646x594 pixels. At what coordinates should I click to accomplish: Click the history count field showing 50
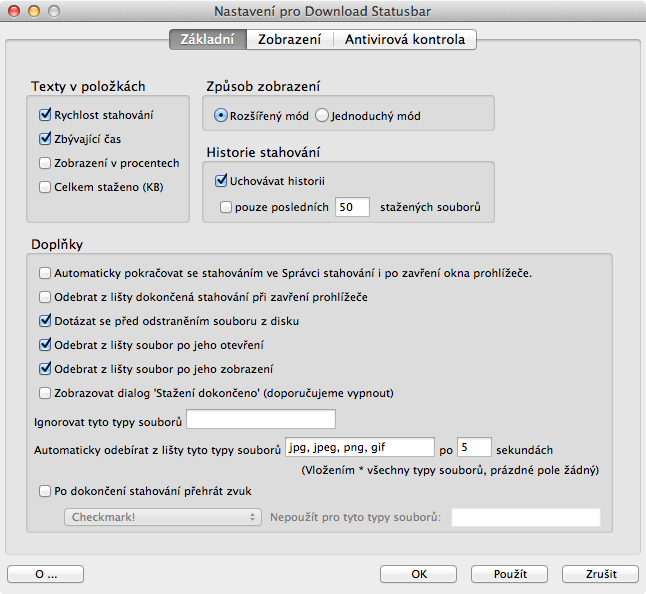[352, 207]
